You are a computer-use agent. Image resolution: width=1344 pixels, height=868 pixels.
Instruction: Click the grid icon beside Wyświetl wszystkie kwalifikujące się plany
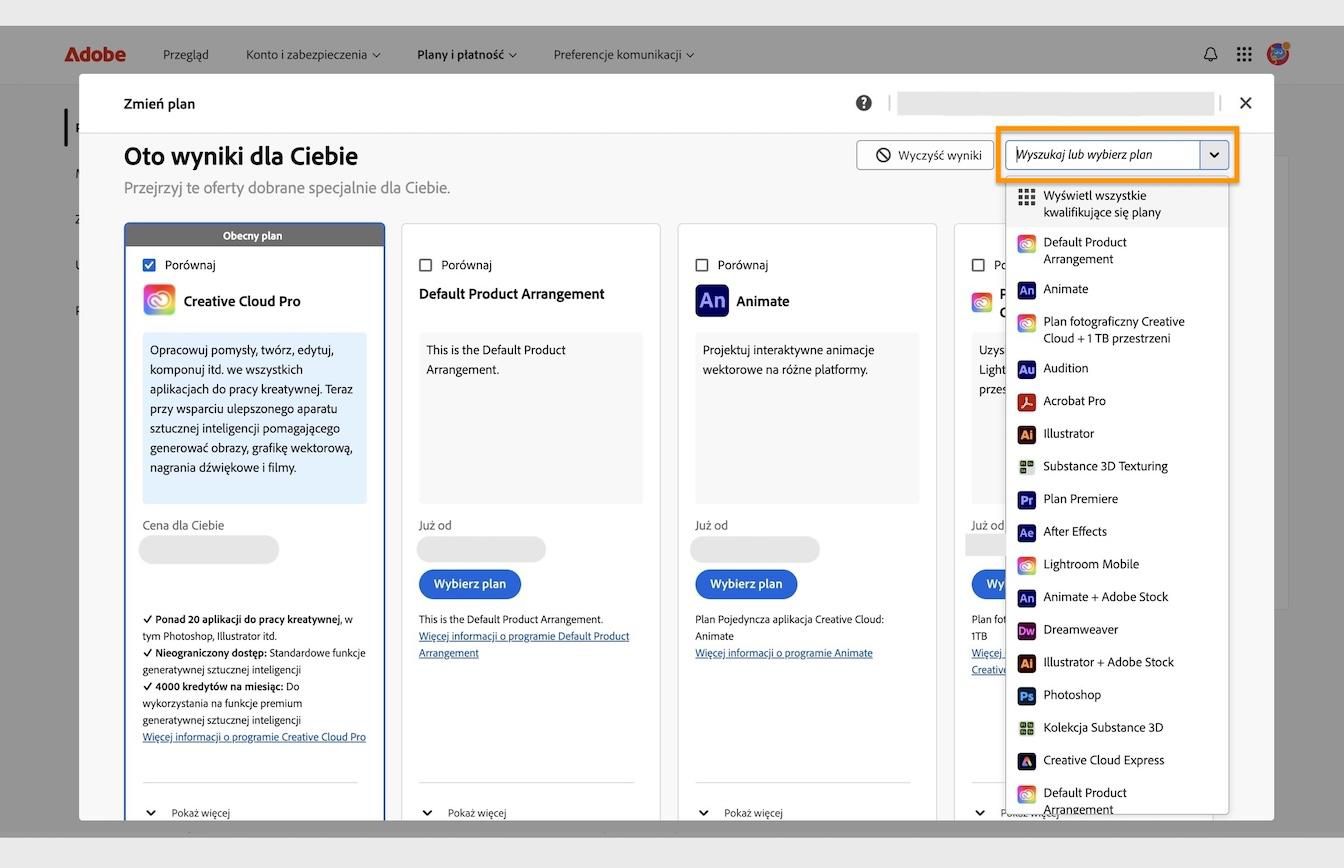[x=1026, y=196]
